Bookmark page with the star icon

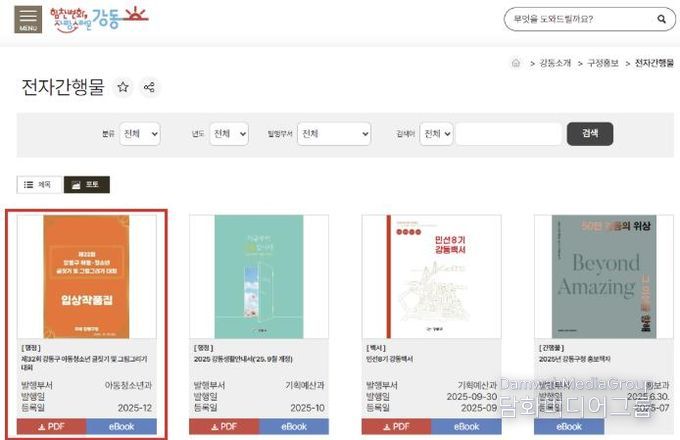123,88
